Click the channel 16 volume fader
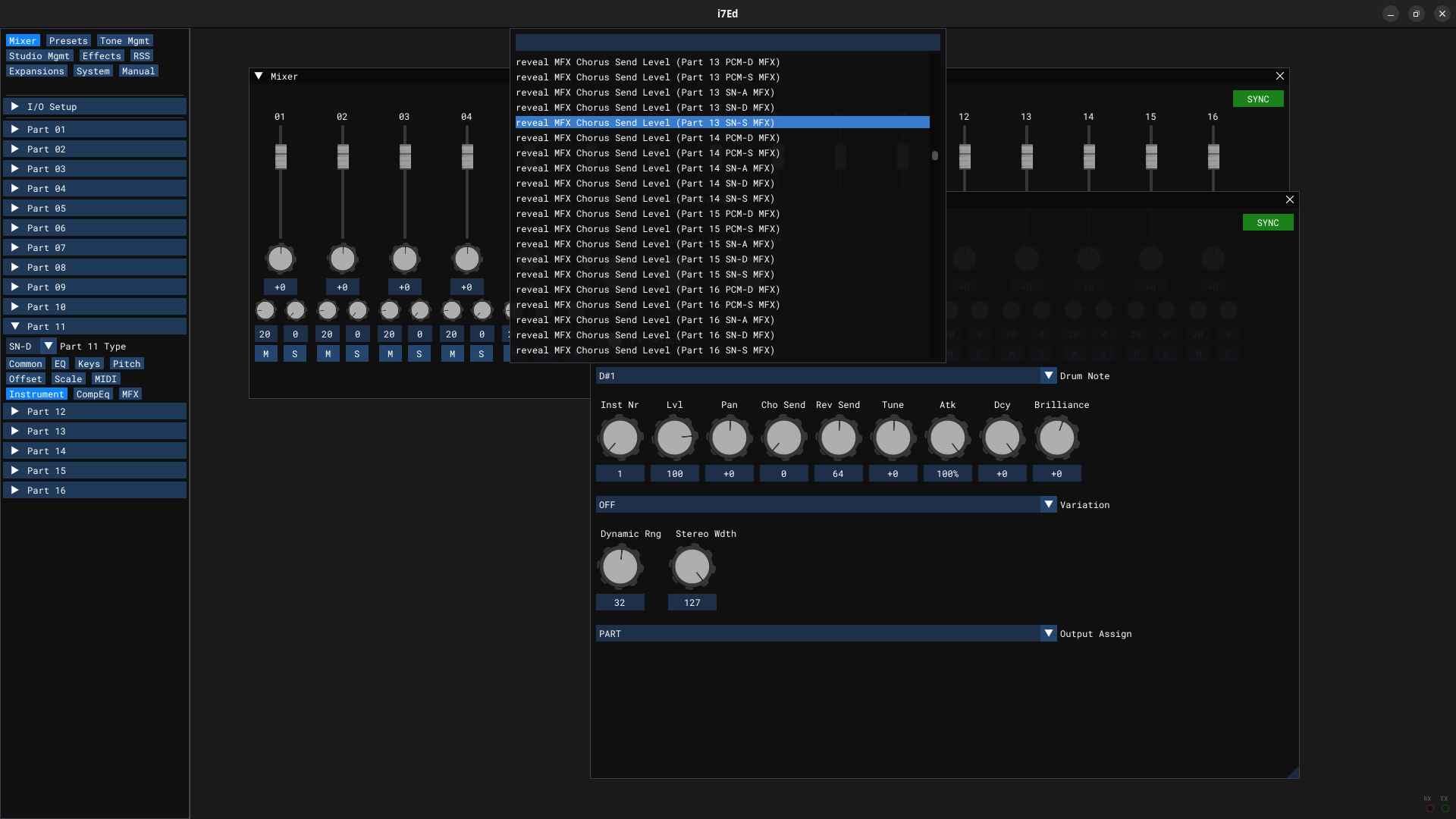This screenshot has height=819, width=1456. click(1213, 157)
